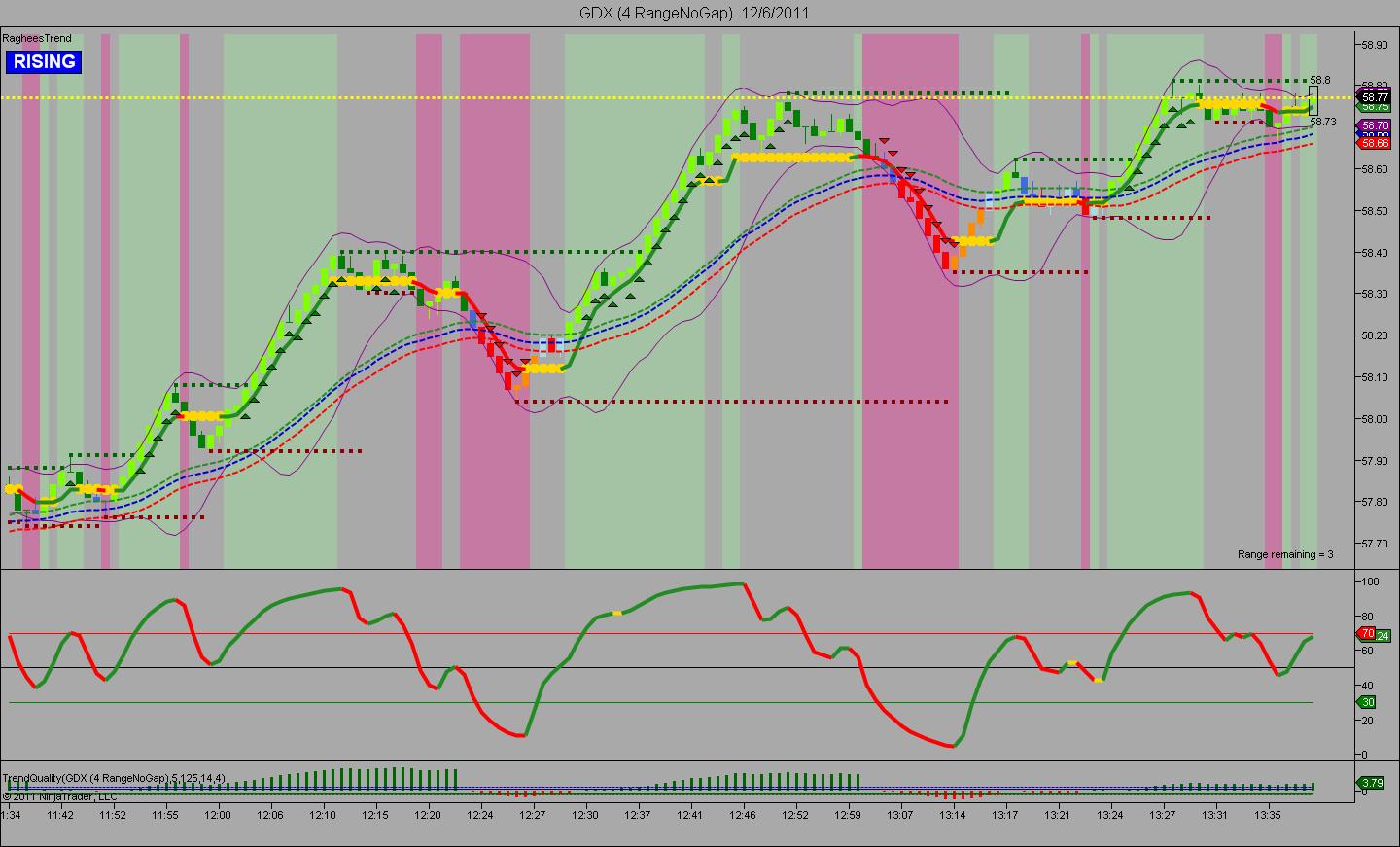The image size is (1400, 847).
Task: Click the 12:27 time axis label
Action: pos(533,815)
